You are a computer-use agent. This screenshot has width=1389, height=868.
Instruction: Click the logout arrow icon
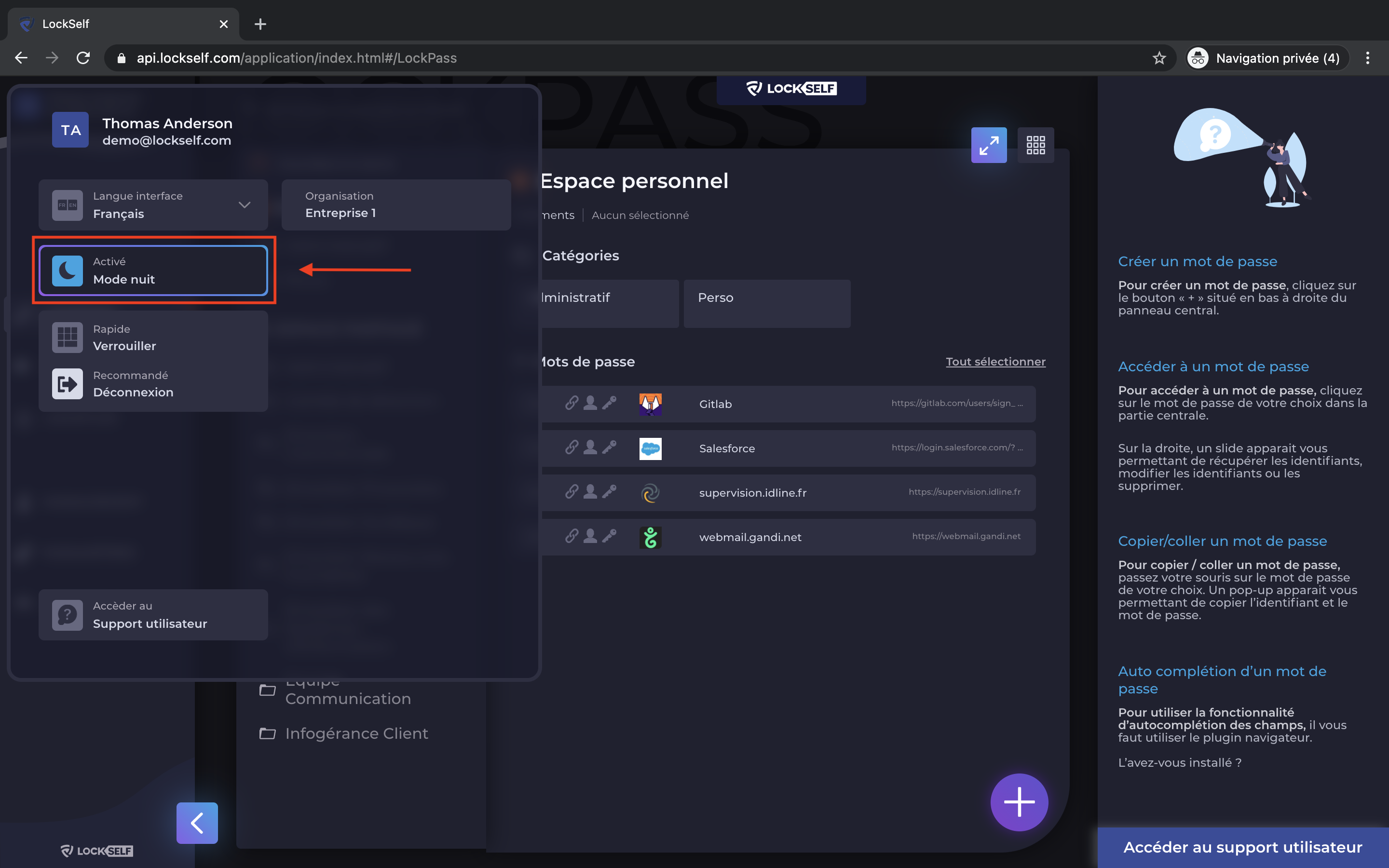tap(67, 384)
